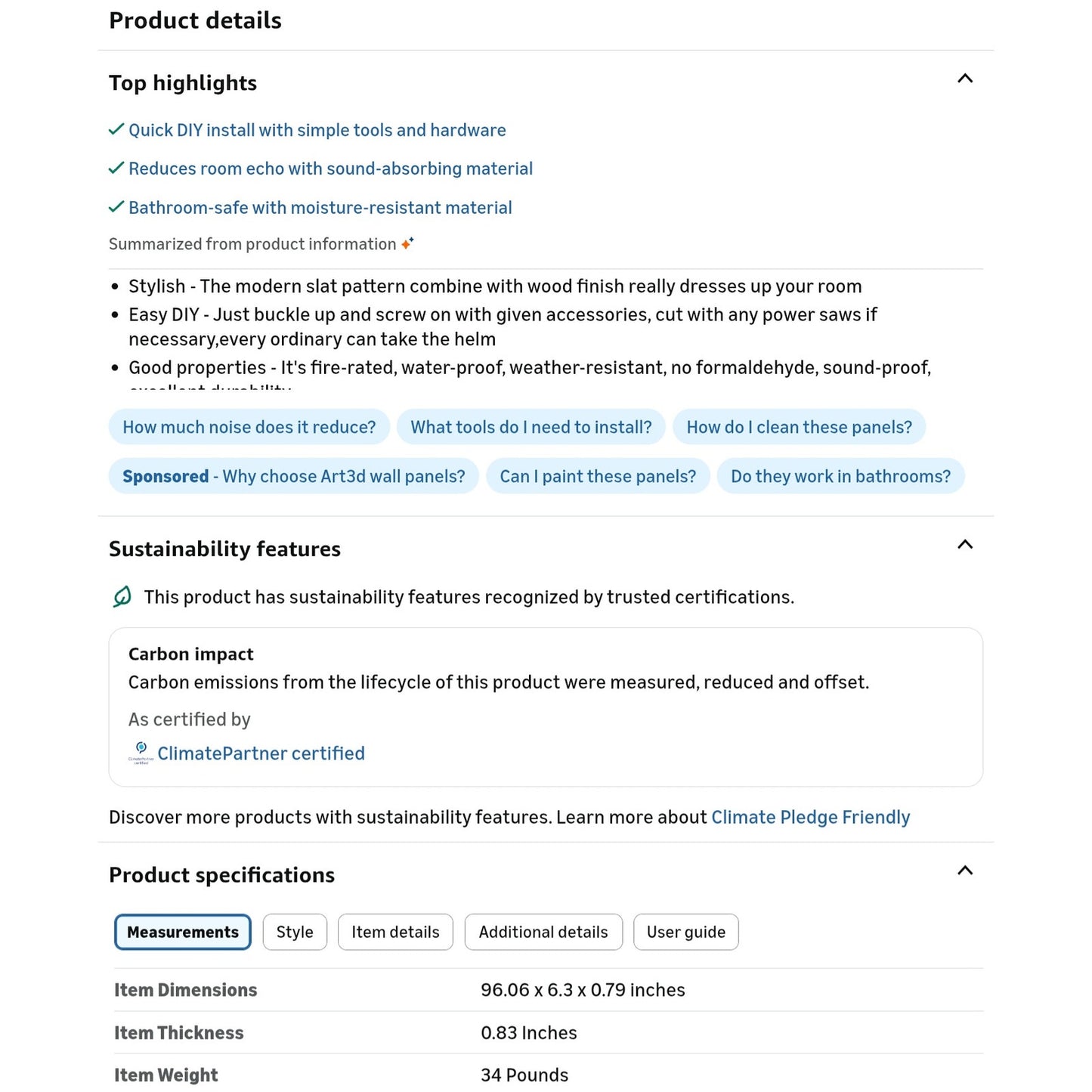Collapse the Top highlights section
Viewport: 1092px width, 1092px height.
point(965,79)
